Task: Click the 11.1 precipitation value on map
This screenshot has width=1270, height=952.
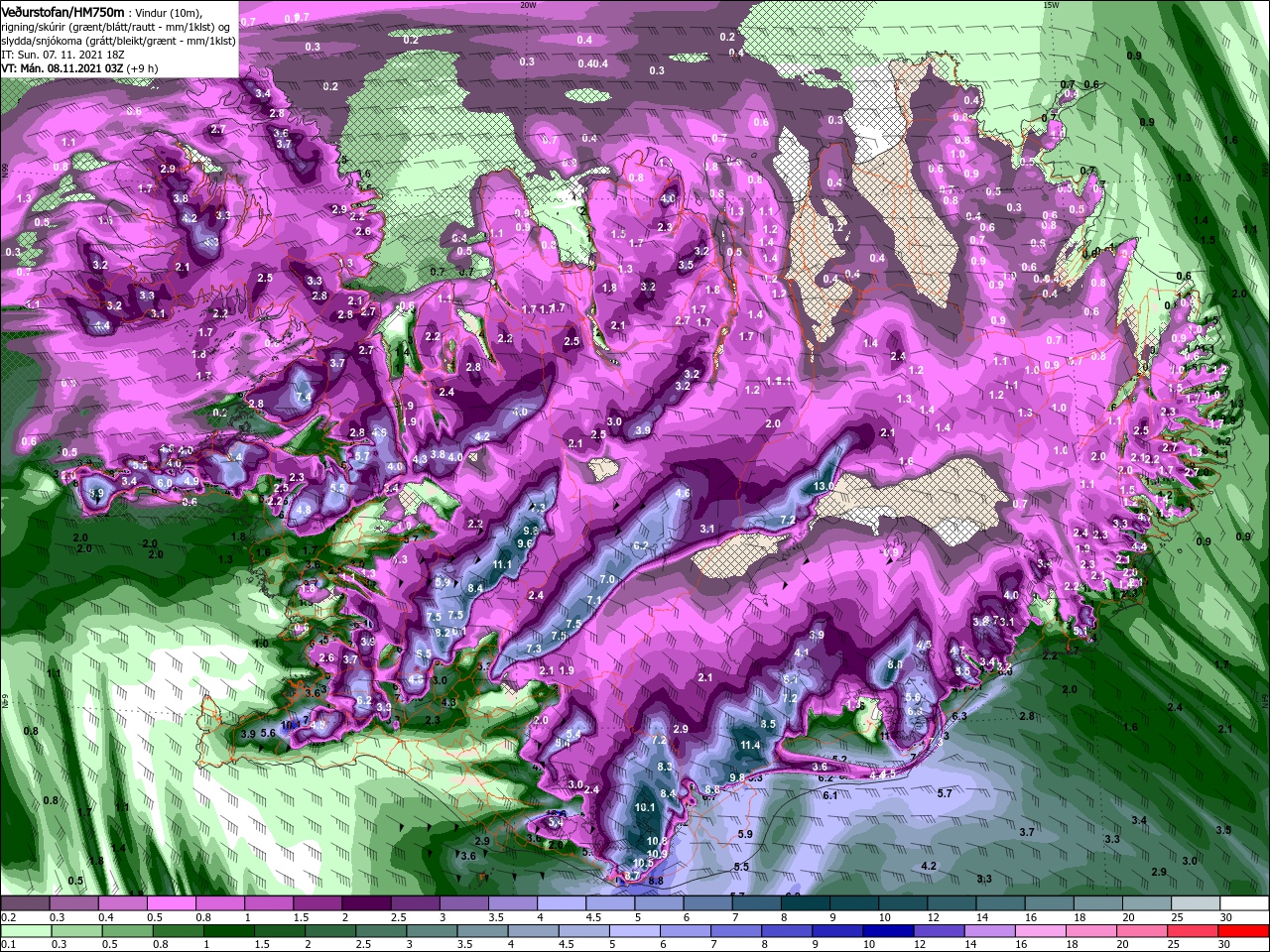Action: click(502, 564)
